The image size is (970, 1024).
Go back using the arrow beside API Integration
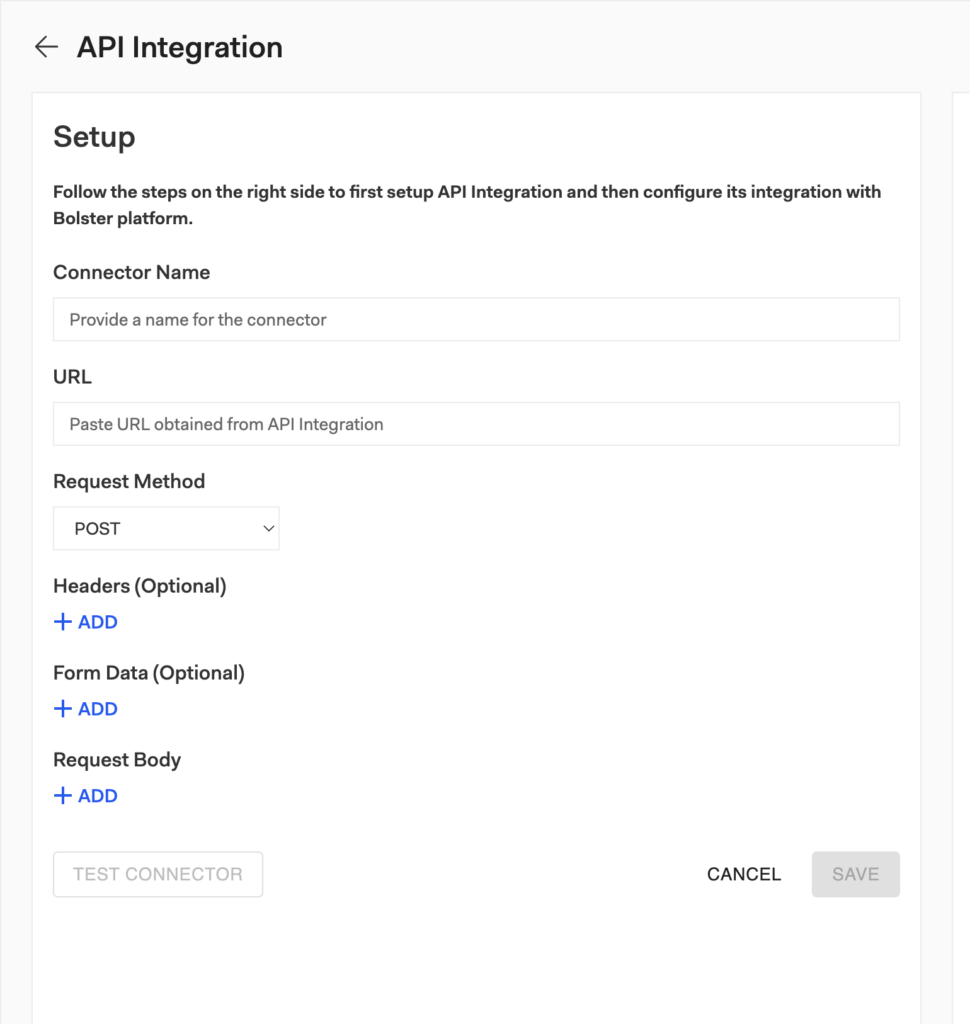click(x=46, y=47)
